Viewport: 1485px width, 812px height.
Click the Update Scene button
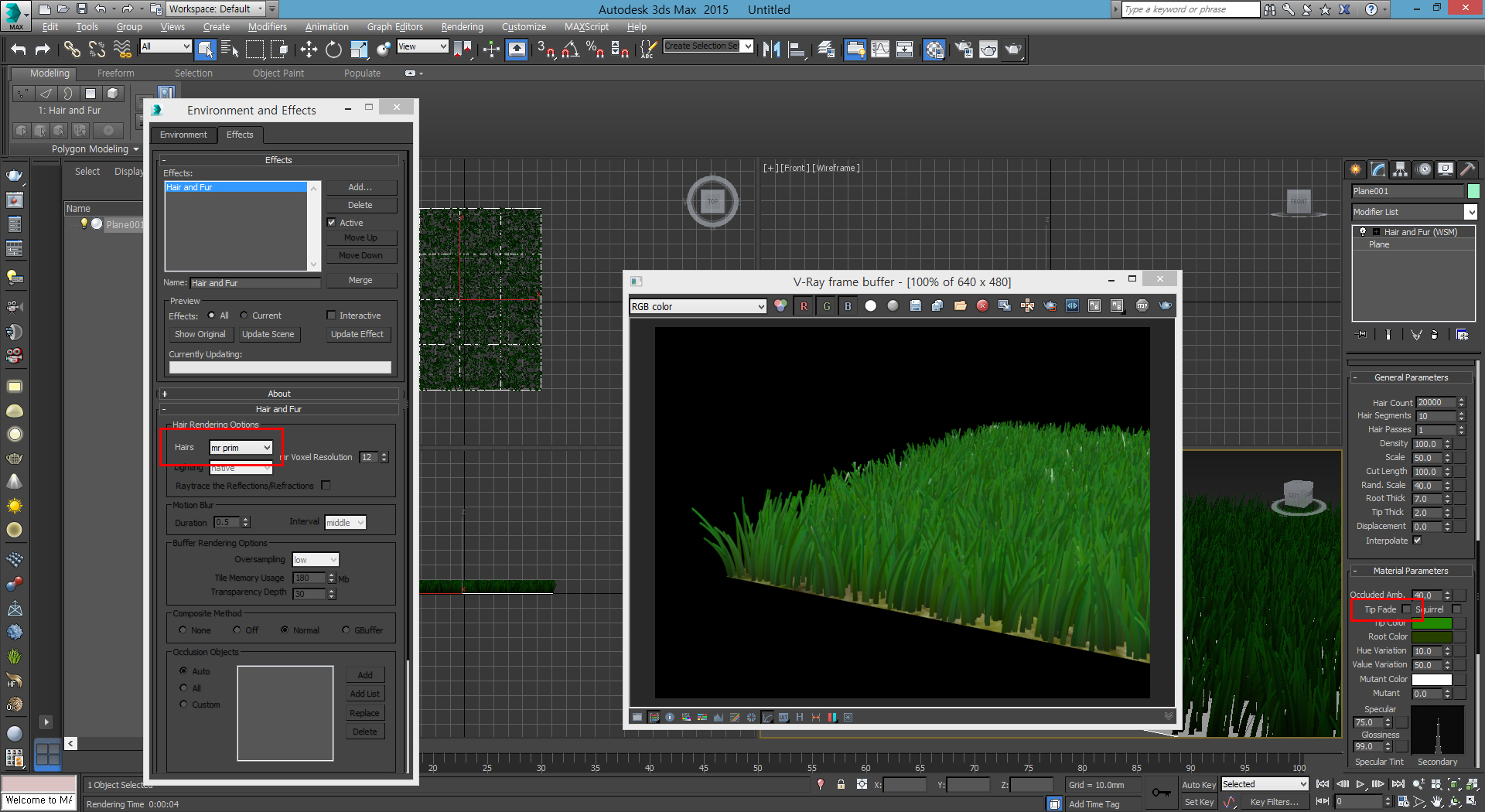click(268, 334)
